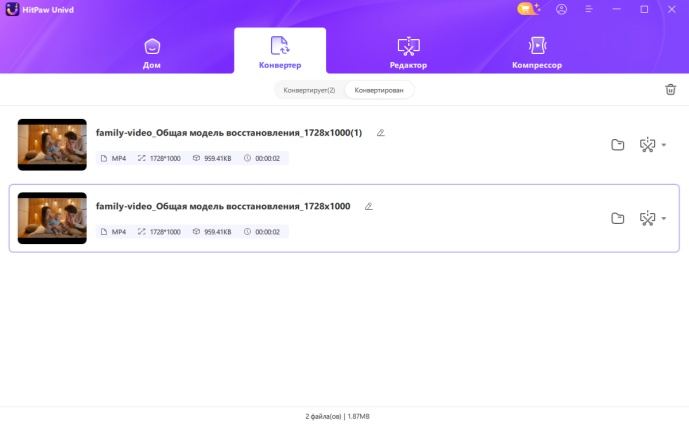The width and height of the screenshot is (689, 425).
Task: Open output folder for first video
Action: [618, 145]
